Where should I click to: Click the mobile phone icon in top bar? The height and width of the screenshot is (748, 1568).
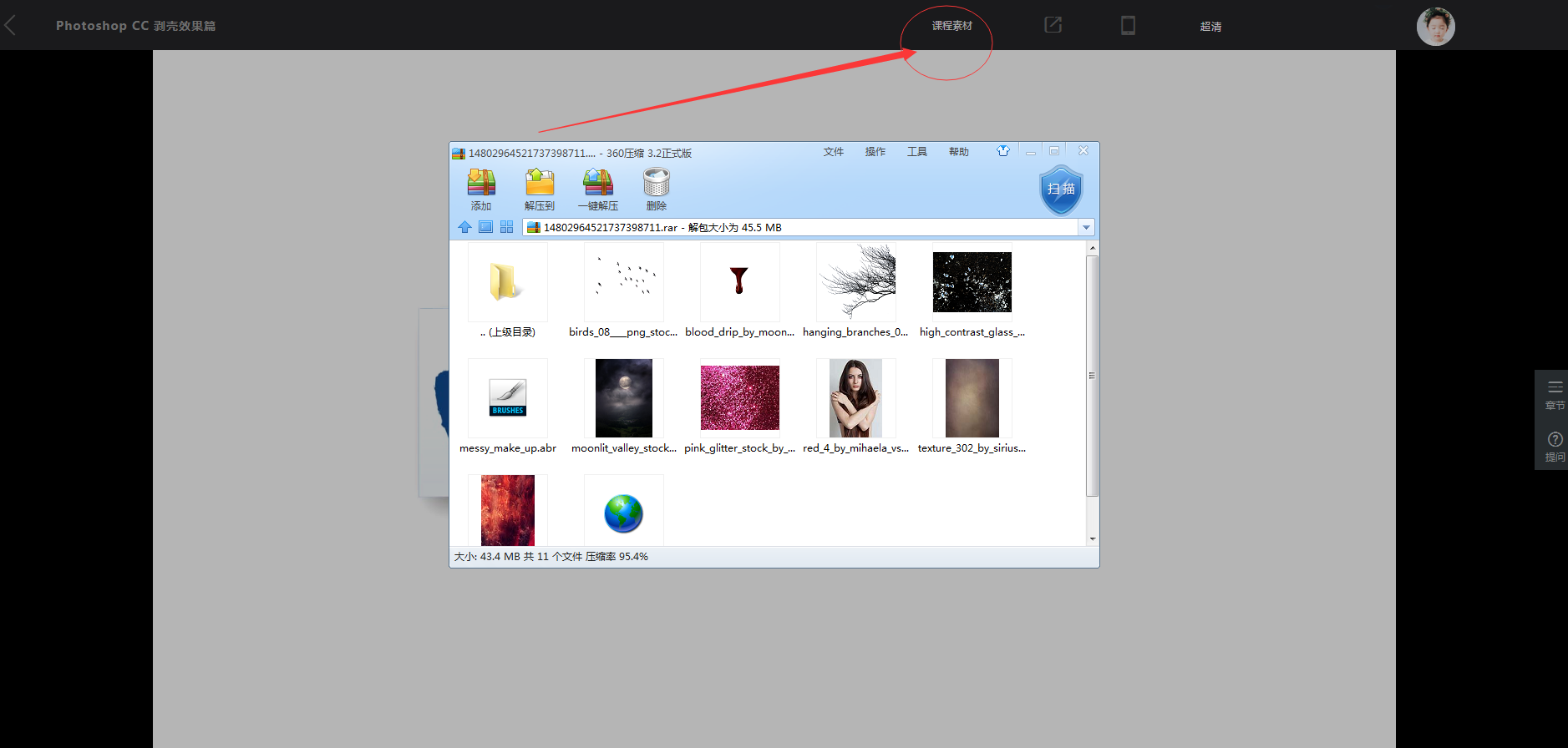1128,25
